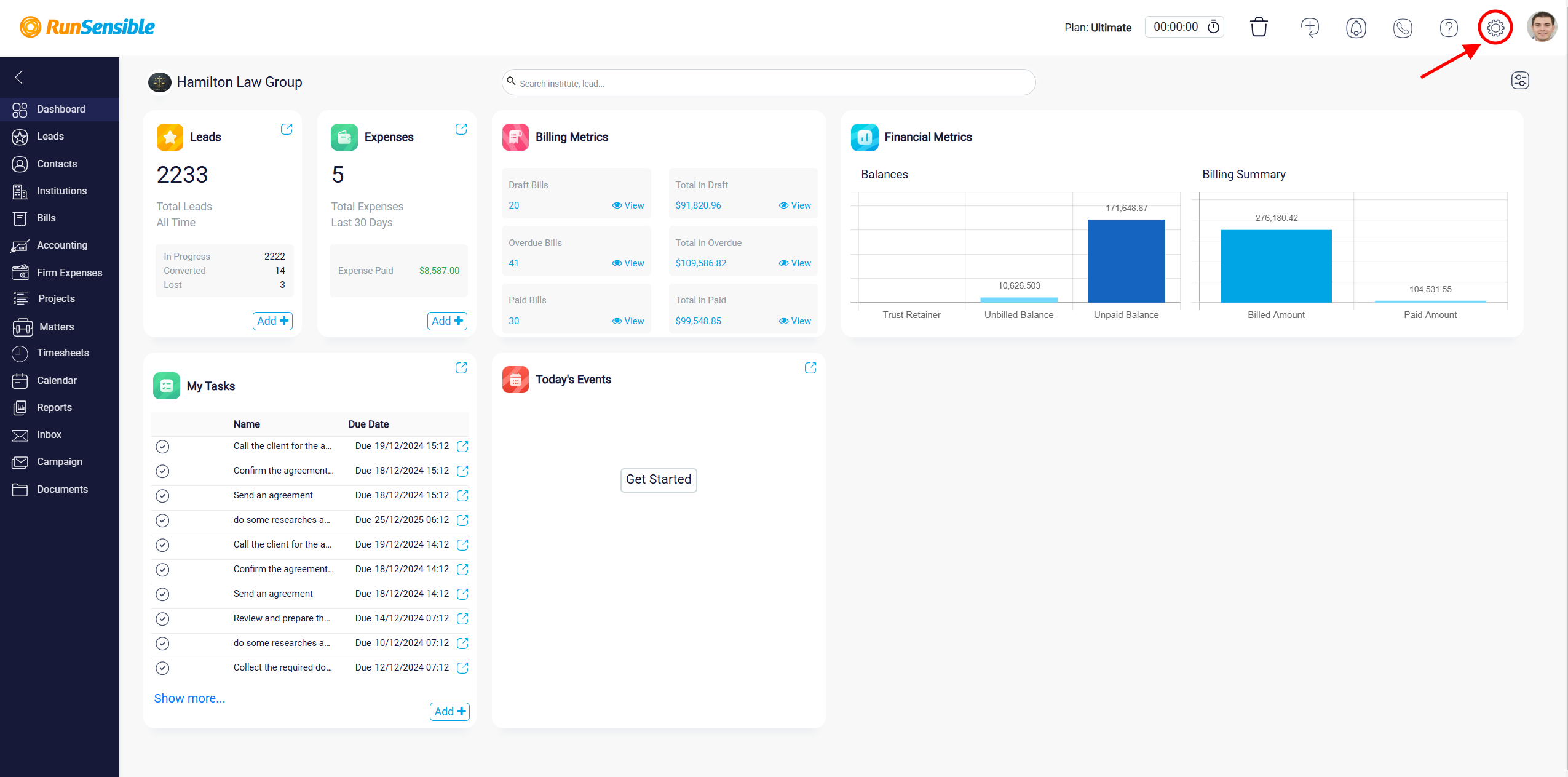The height and width of the screenshot is (777, 1568).
Task: Start the timer stopwatch icon
Action: point(1213,27)
